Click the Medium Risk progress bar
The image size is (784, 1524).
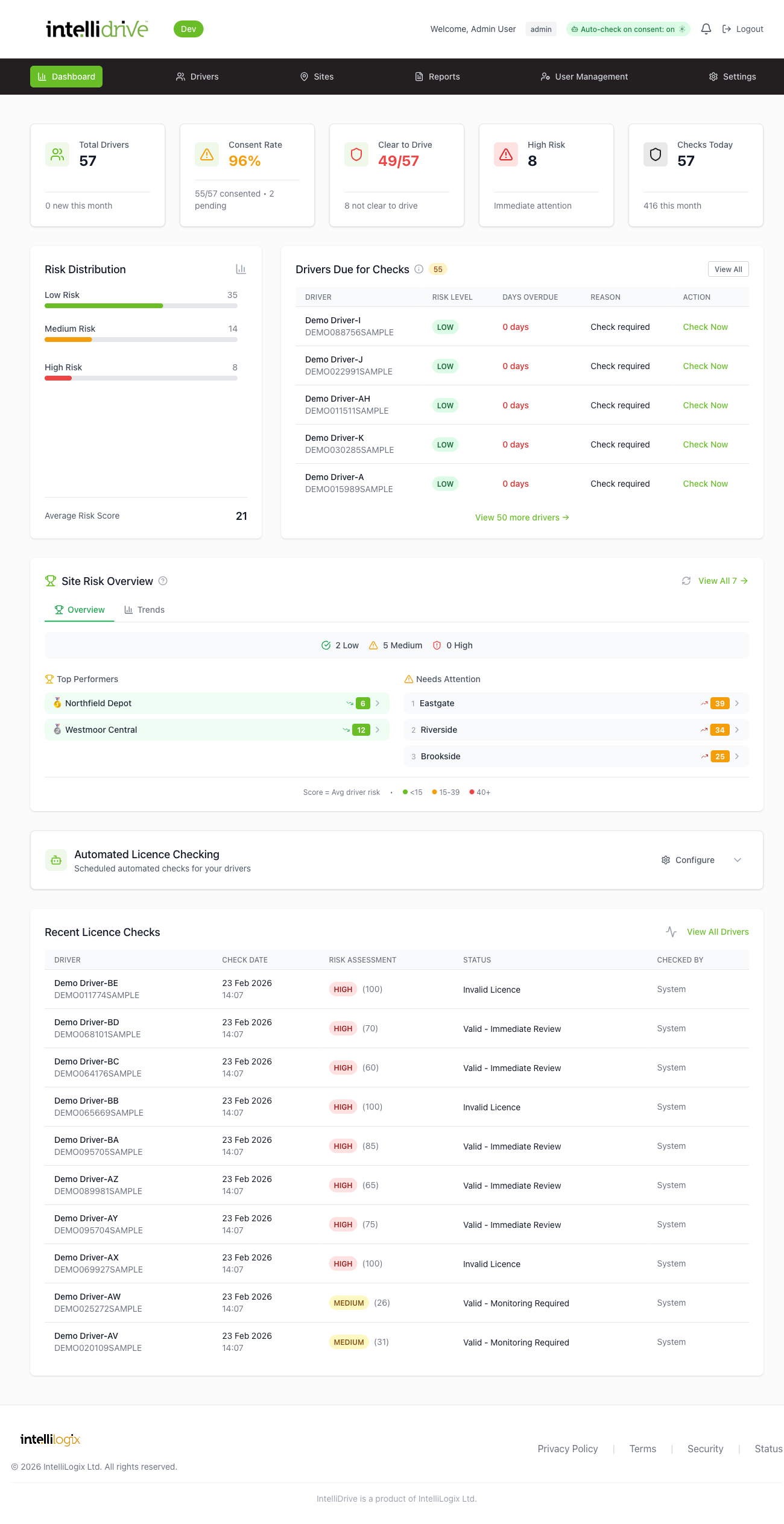coord(141,340)
